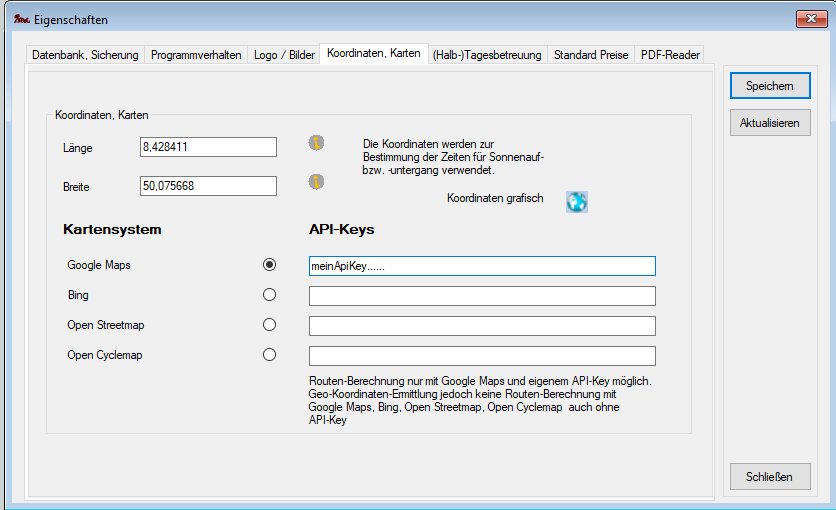Click the info icon next to Länge
Image resolution: width=836 pixels, height=510 pixels.
tap(316, 143)
